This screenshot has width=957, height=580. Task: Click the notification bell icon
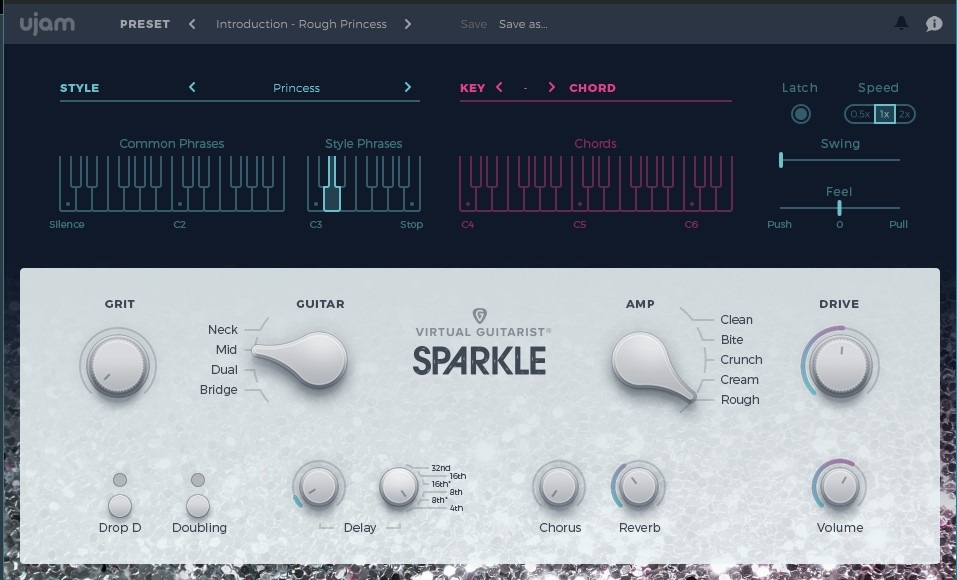click(901, 24)
